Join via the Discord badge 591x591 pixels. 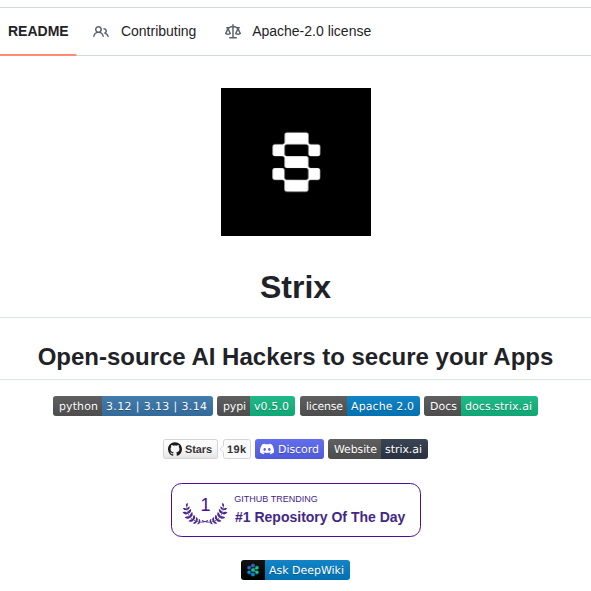click(289, 449)
